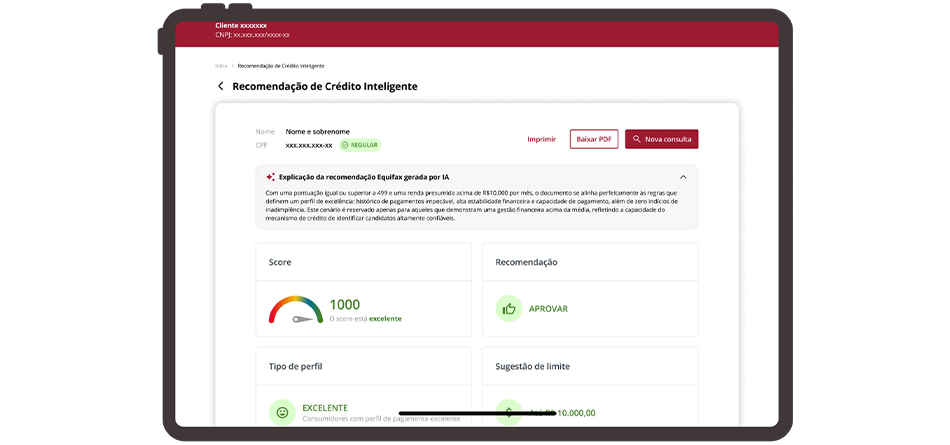Click the limit icon under Sugestão de limite

pyautogui.click(x=509, y=412)
